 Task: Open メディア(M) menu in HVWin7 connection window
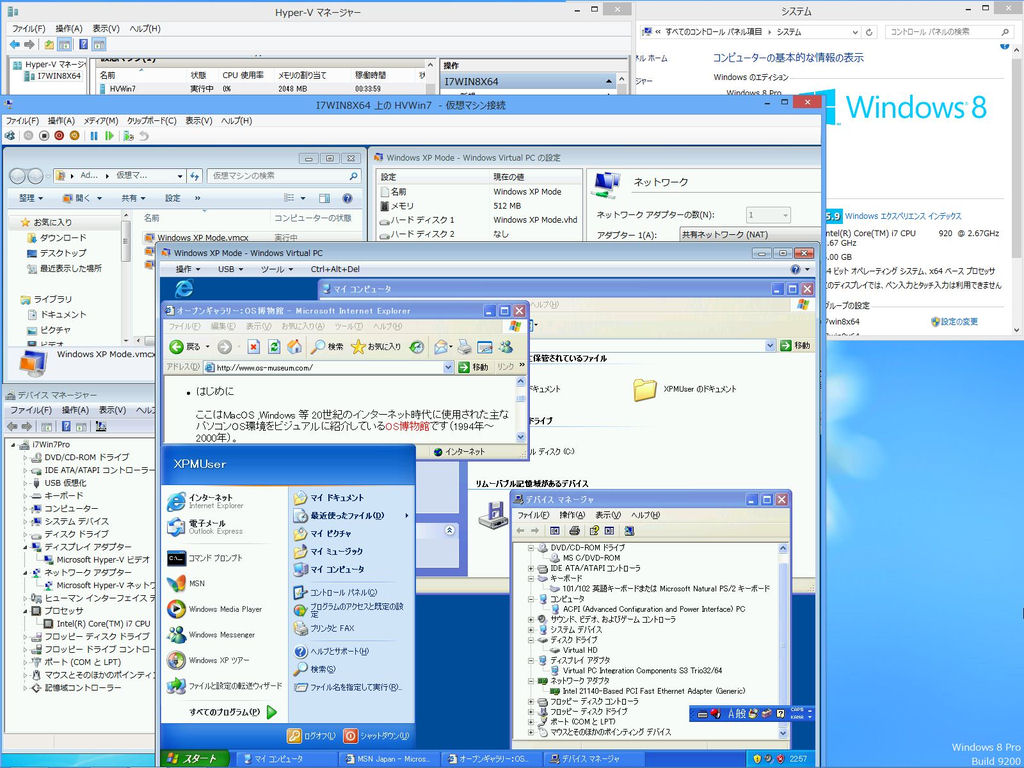click(101, 121)
